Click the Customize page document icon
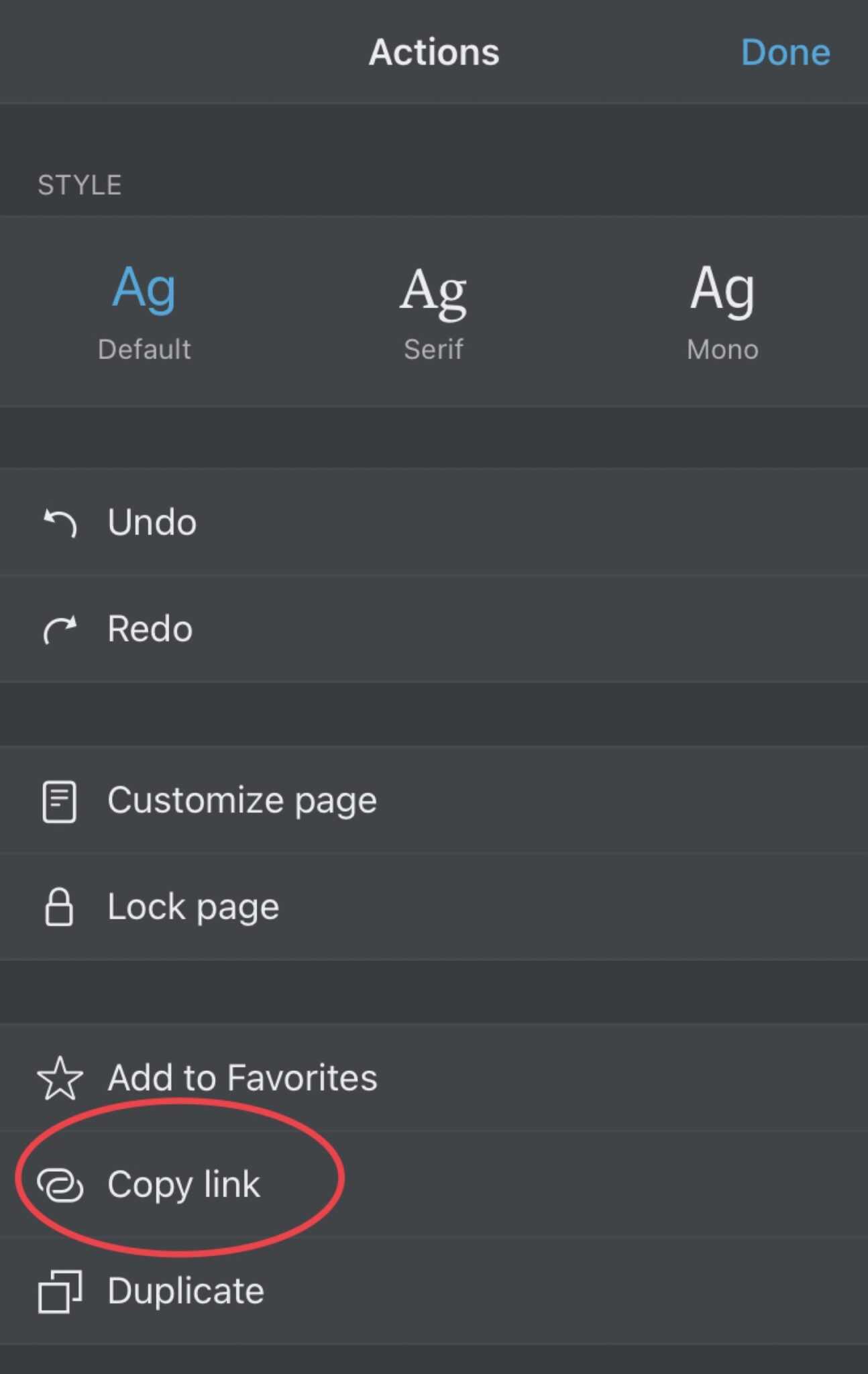 pos(59,801)
